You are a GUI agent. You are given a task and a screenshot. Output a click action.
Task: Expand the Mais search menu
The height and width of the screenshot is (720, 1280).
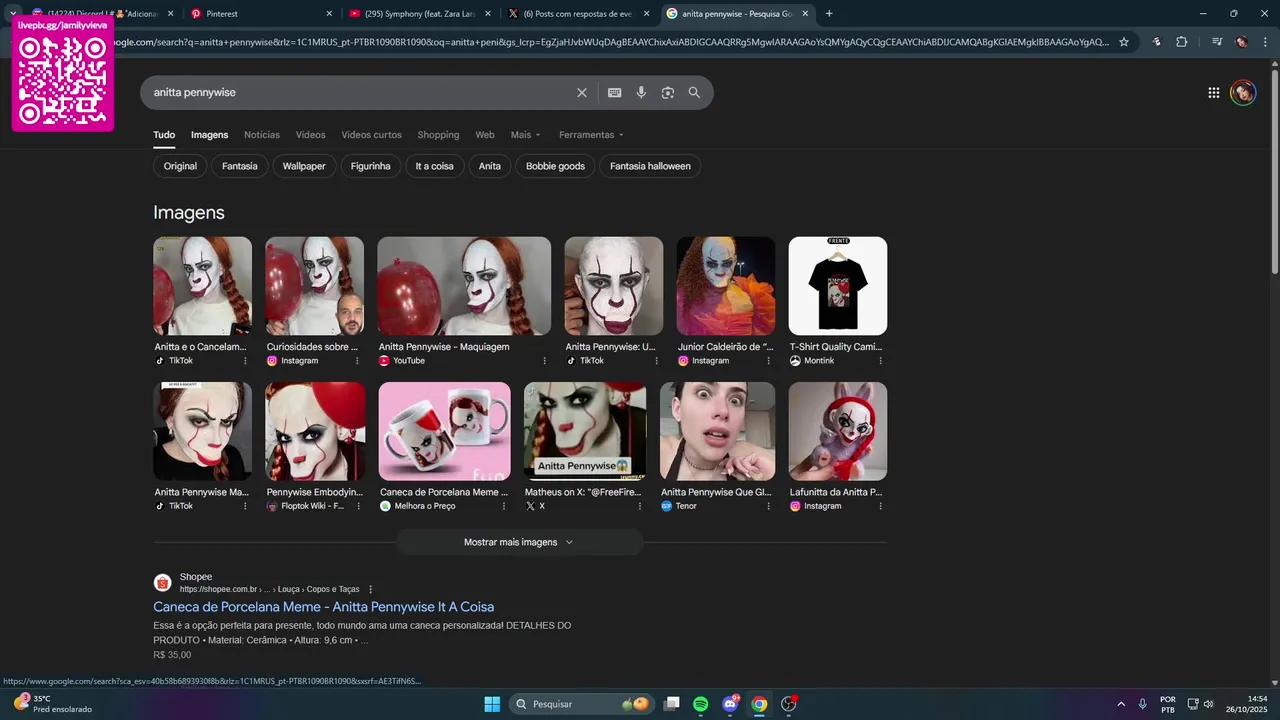[525, 135]
